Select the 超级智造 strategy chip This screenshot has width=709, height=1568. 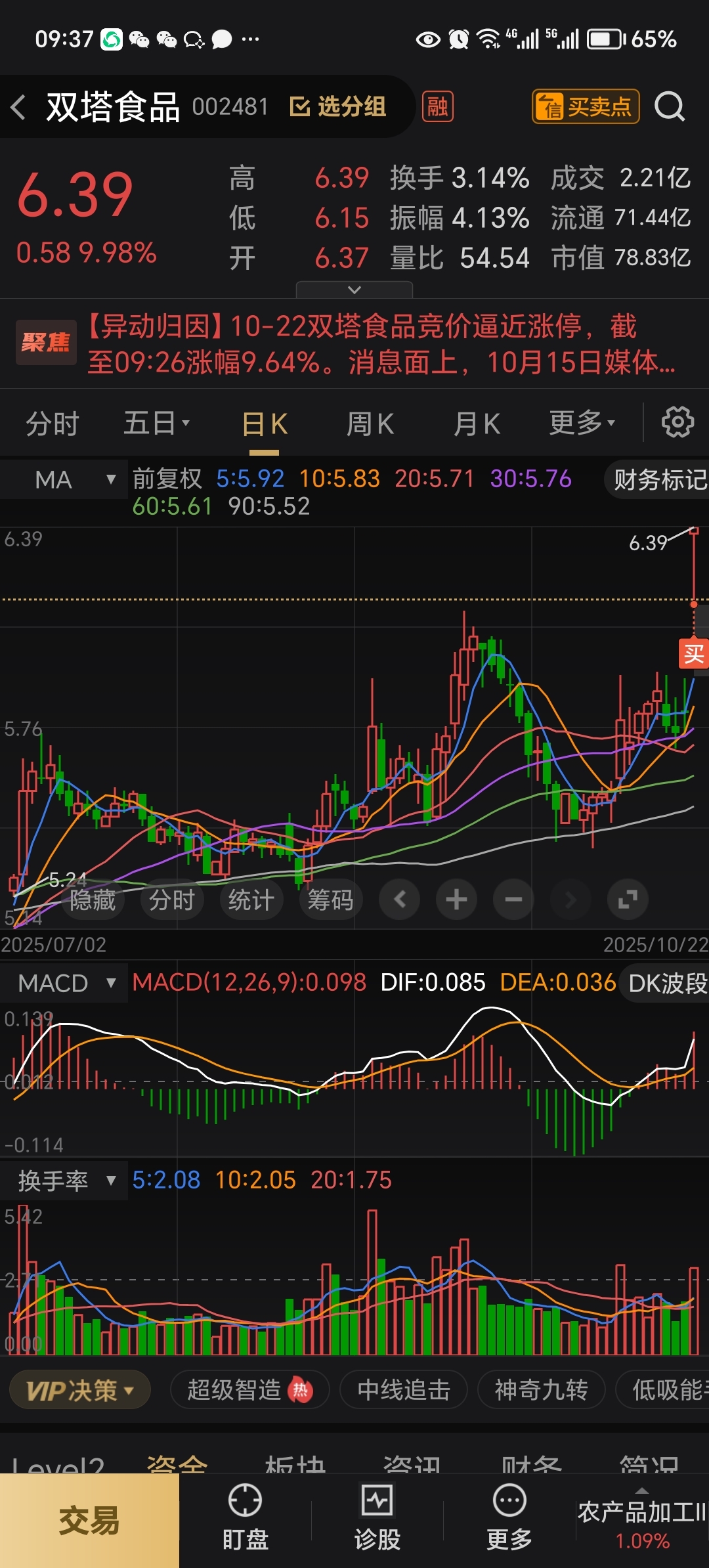[249, 1391]
